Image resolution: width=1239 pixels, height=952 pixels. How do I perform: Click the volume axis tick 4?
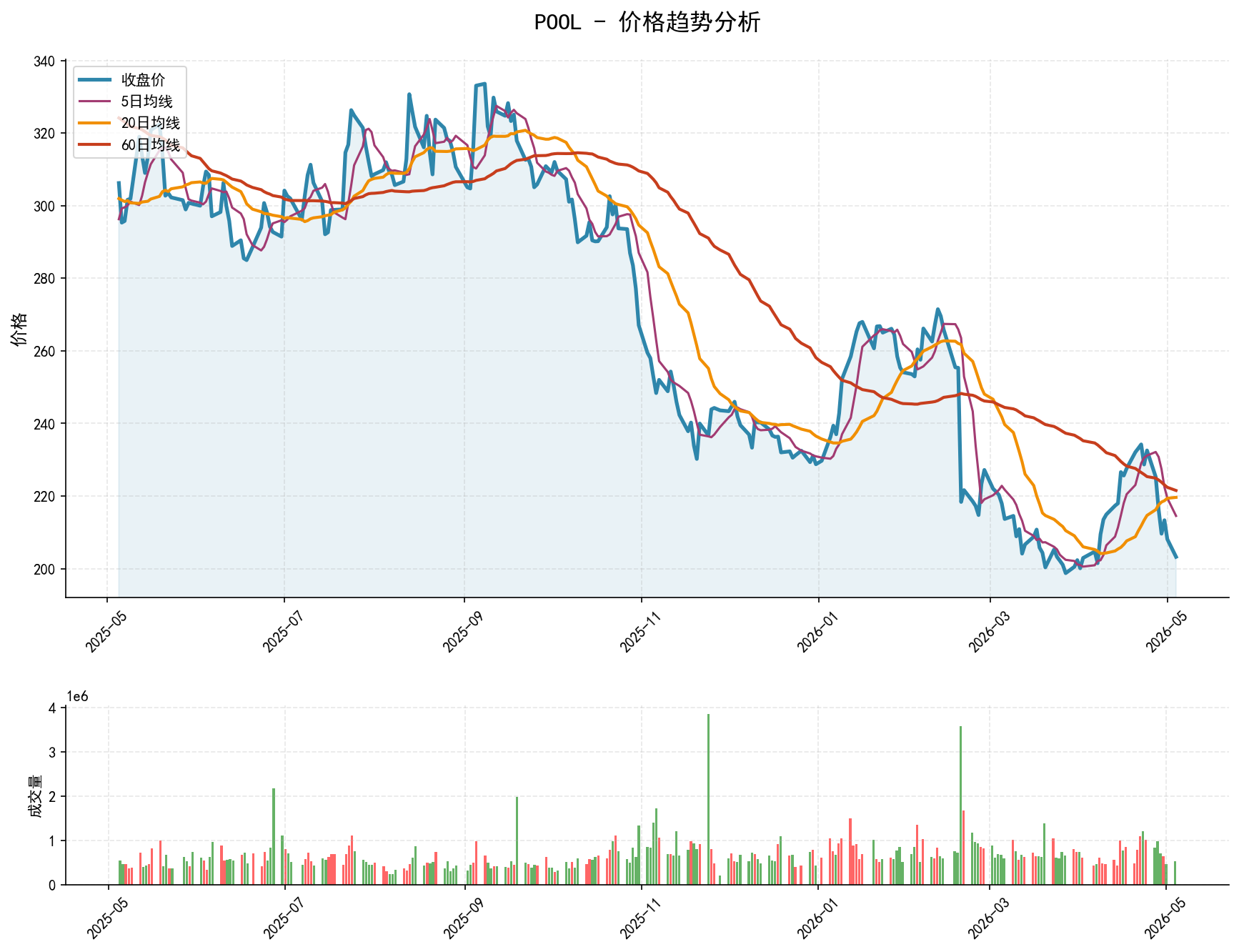(x=52, y=708)
